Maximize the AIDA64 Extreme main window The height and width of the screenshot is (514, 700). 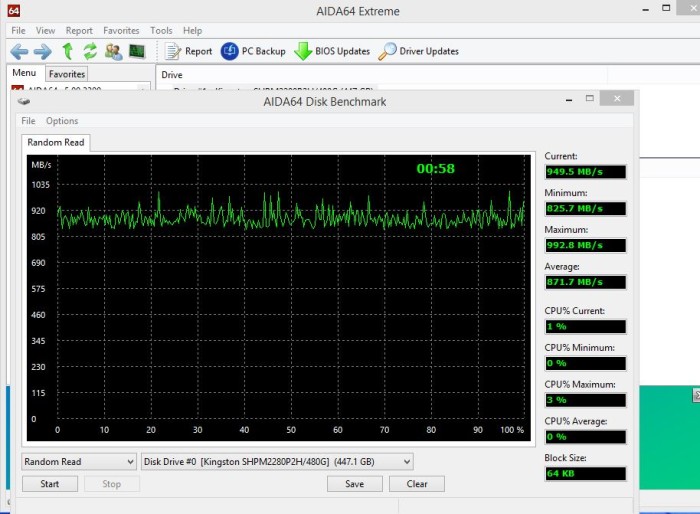coord(666,8)
